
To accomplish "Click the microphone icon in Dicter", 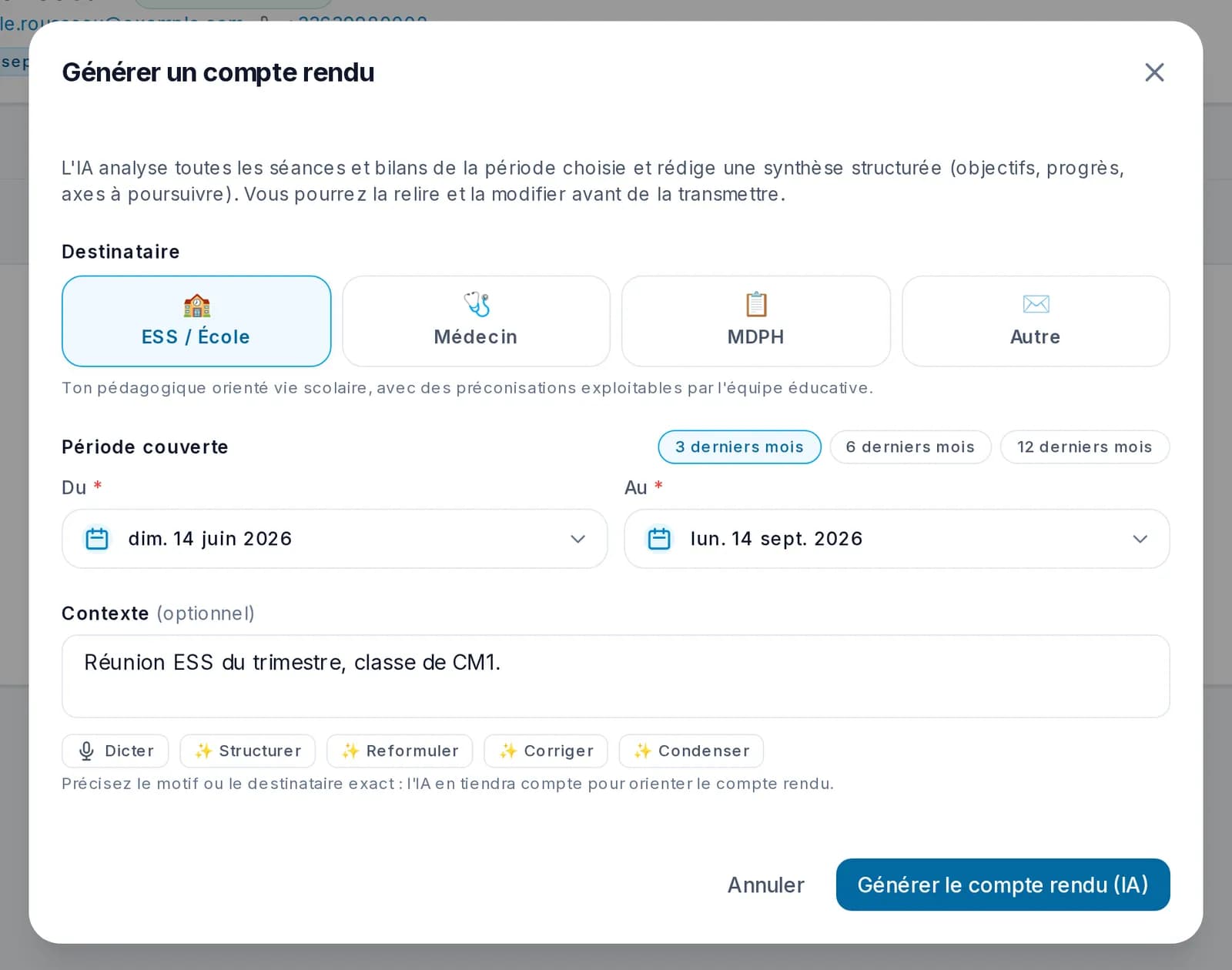I will [x=87, y=751].
